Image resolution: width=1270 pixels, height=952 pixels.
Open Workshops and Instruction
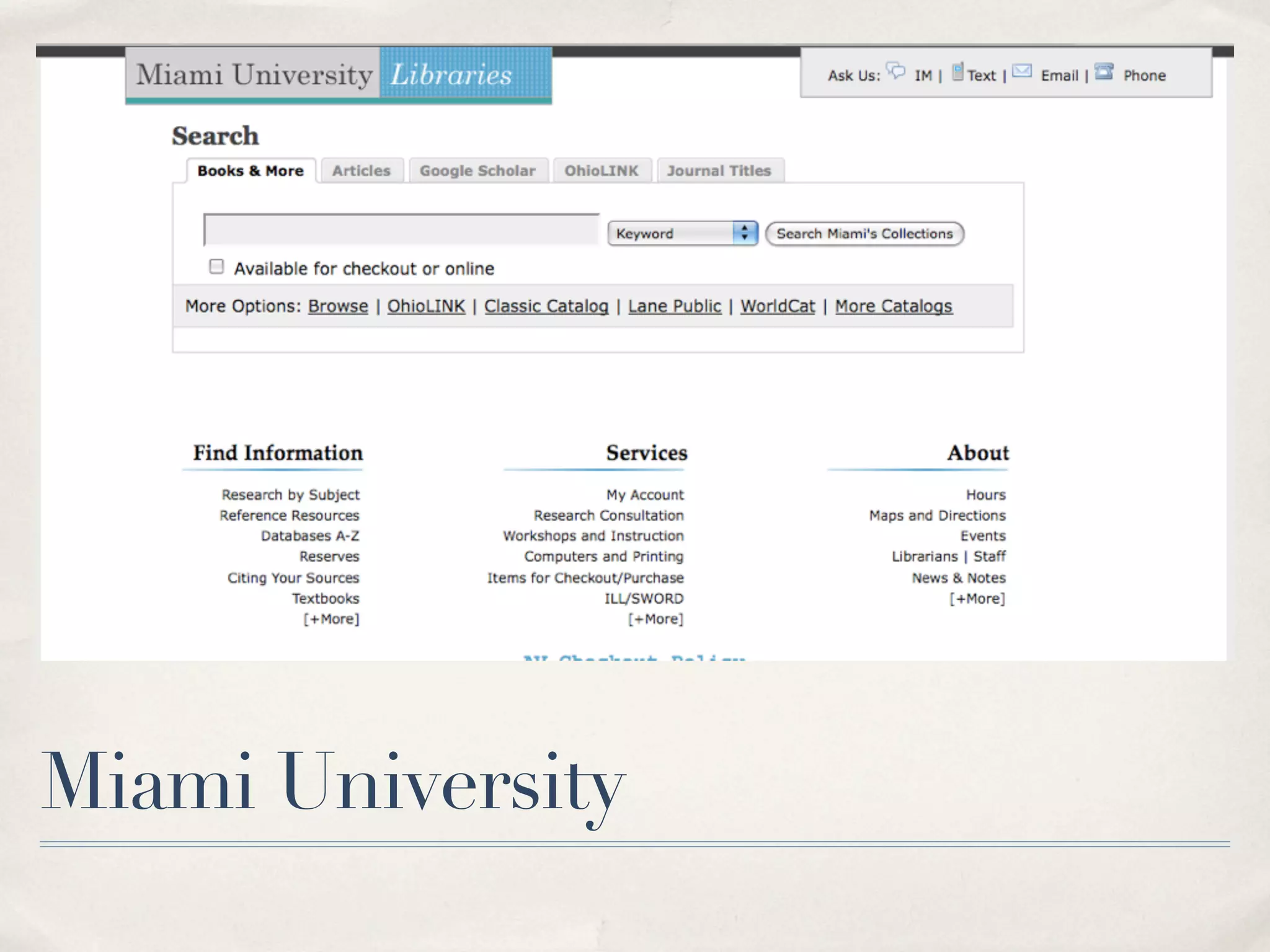pos(593,536)
